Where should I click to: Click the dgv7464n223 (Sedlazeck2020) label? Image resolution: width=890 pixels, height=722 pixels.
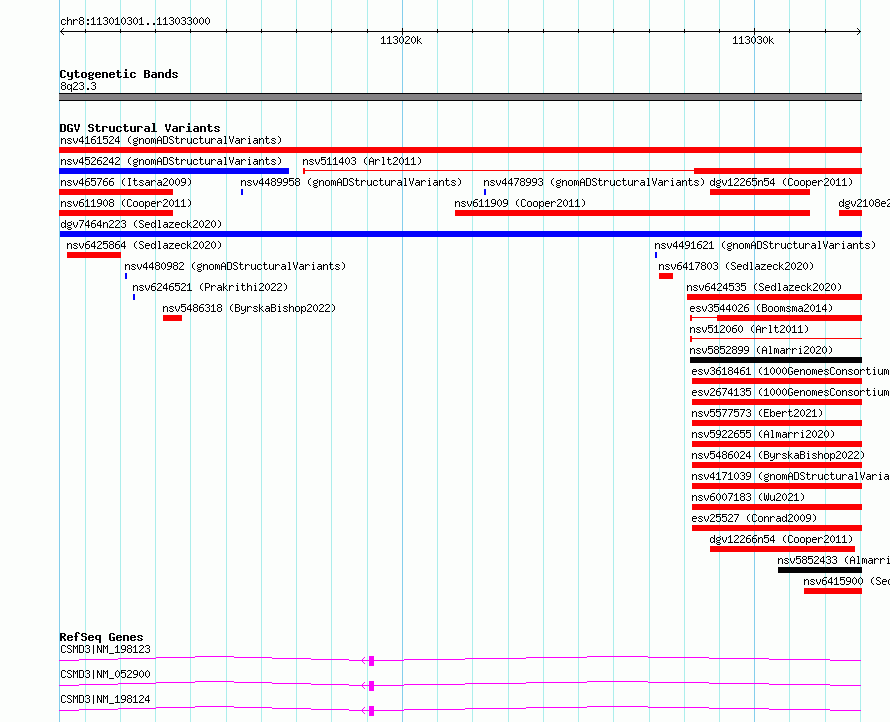click(x=141, y=224)
